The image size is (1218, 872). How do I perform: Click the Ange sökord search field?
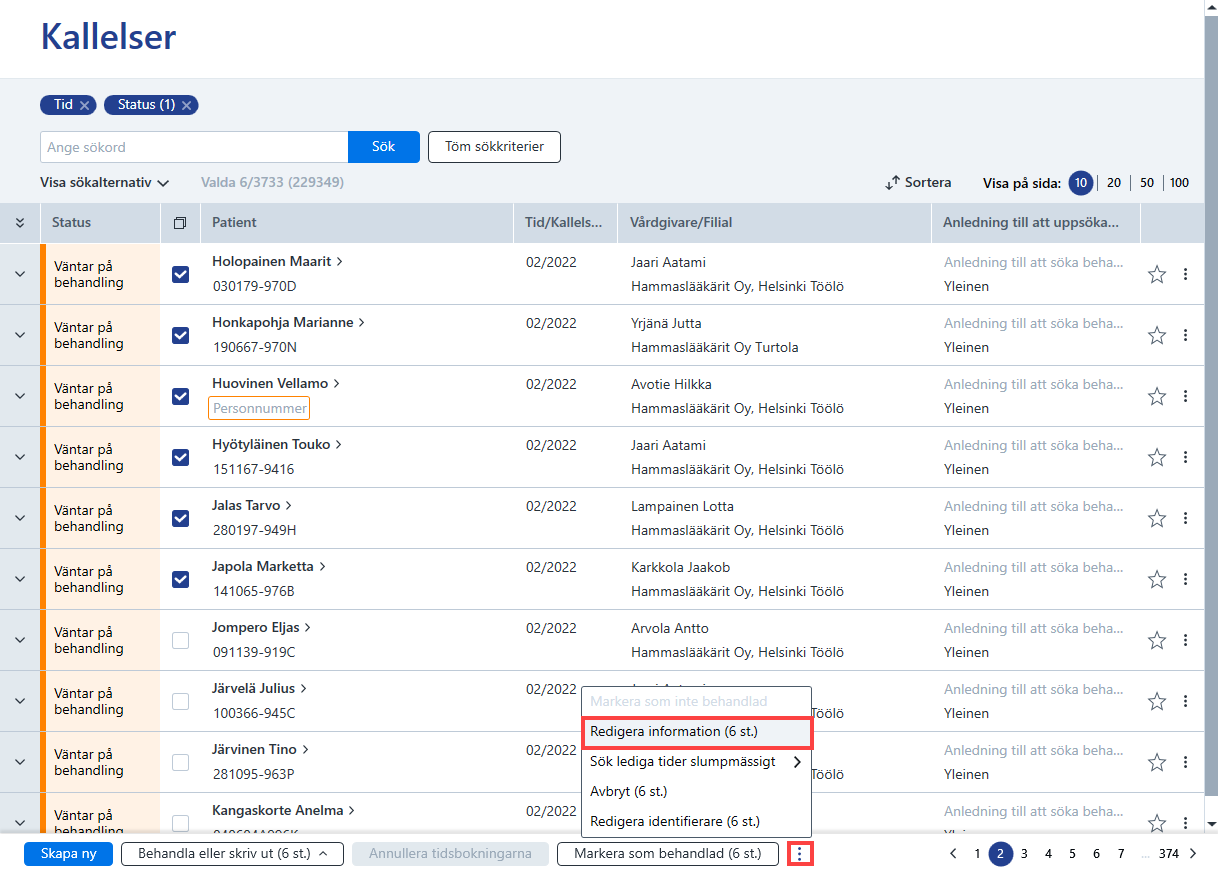click(x=194, y=147)
